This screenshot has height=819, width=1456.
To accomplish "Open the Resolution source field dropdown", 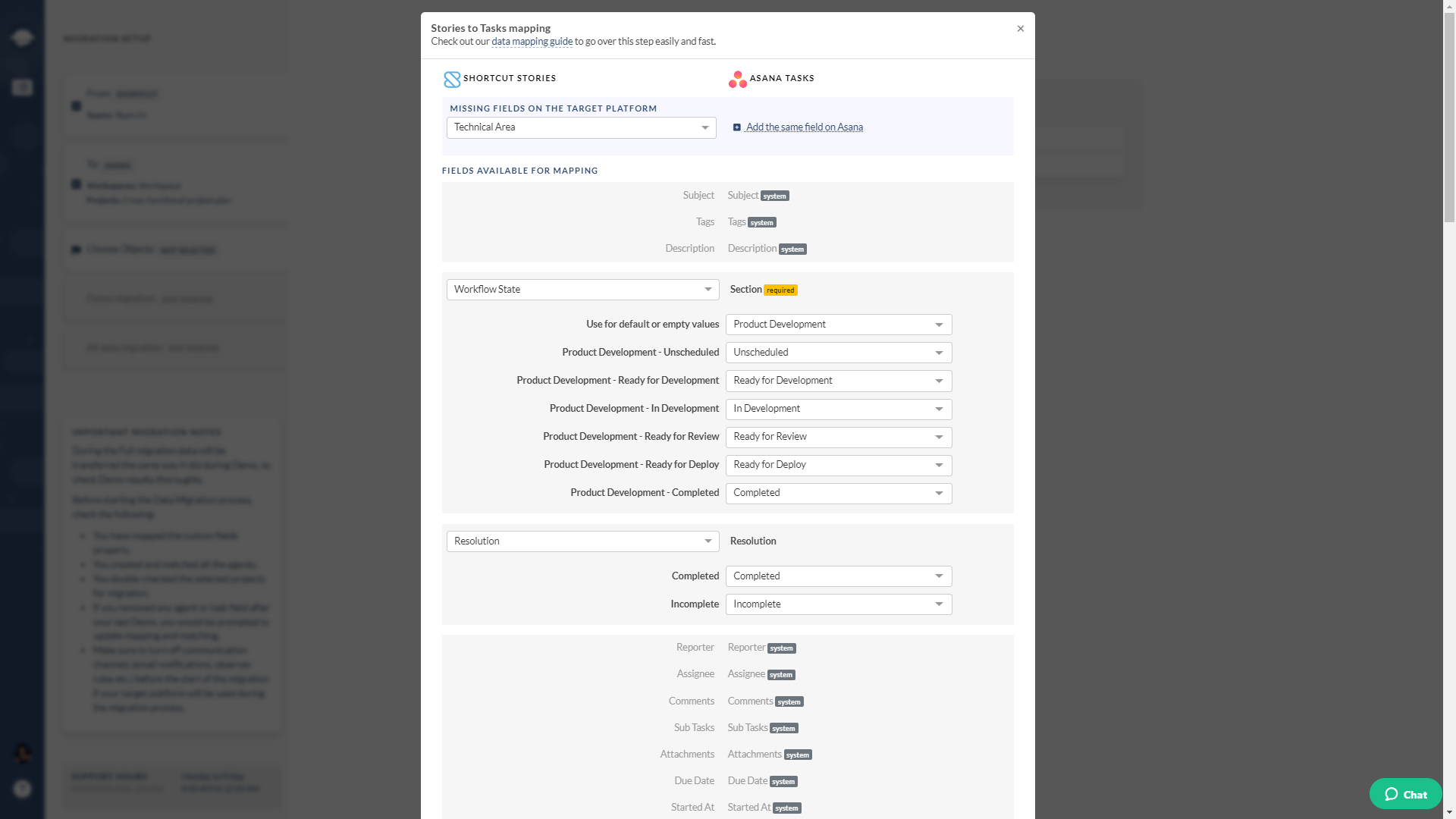I will point(583,541).
